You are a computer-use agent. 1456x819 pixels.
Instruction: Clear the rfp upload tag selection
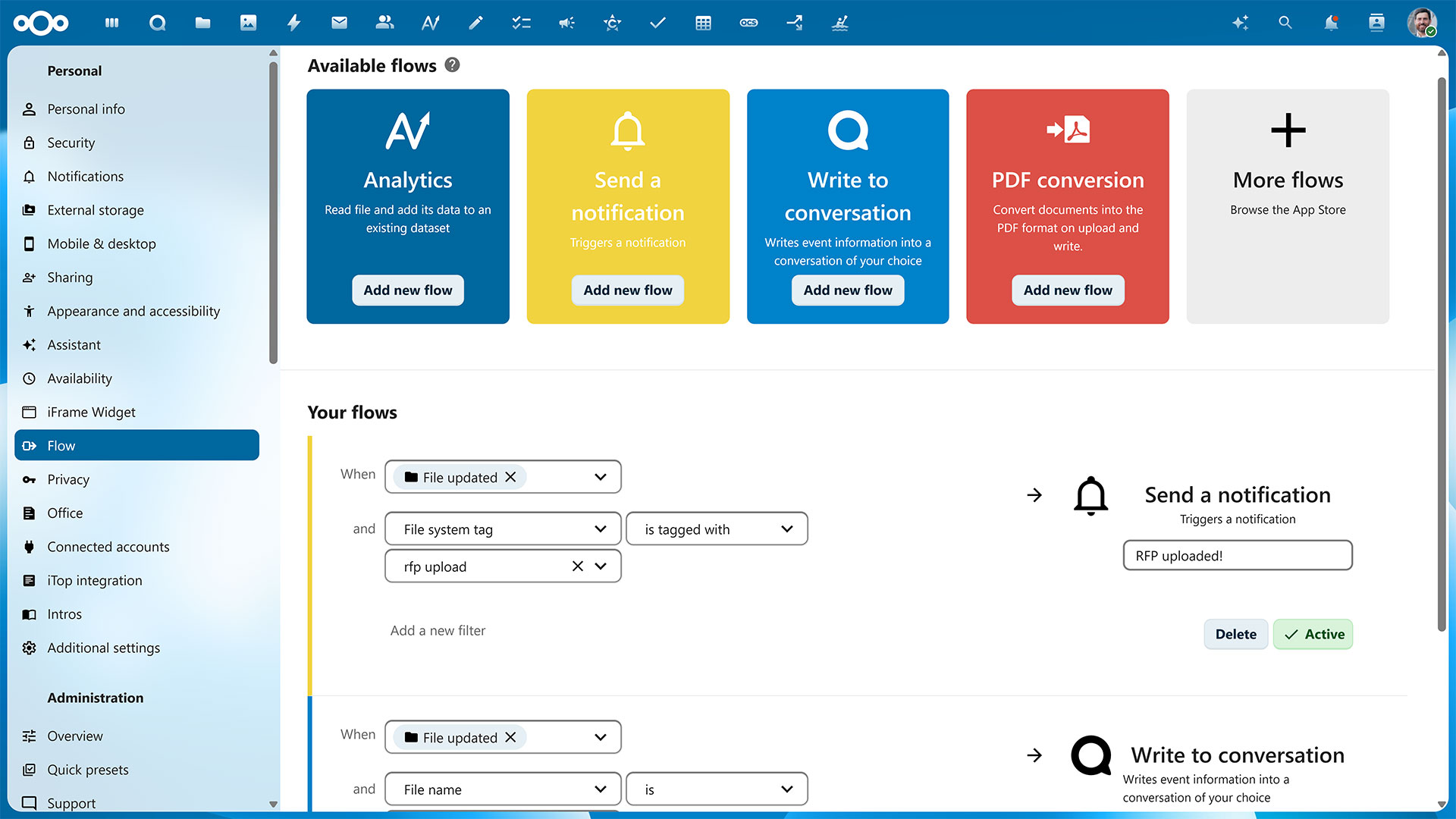click(577, 566)
